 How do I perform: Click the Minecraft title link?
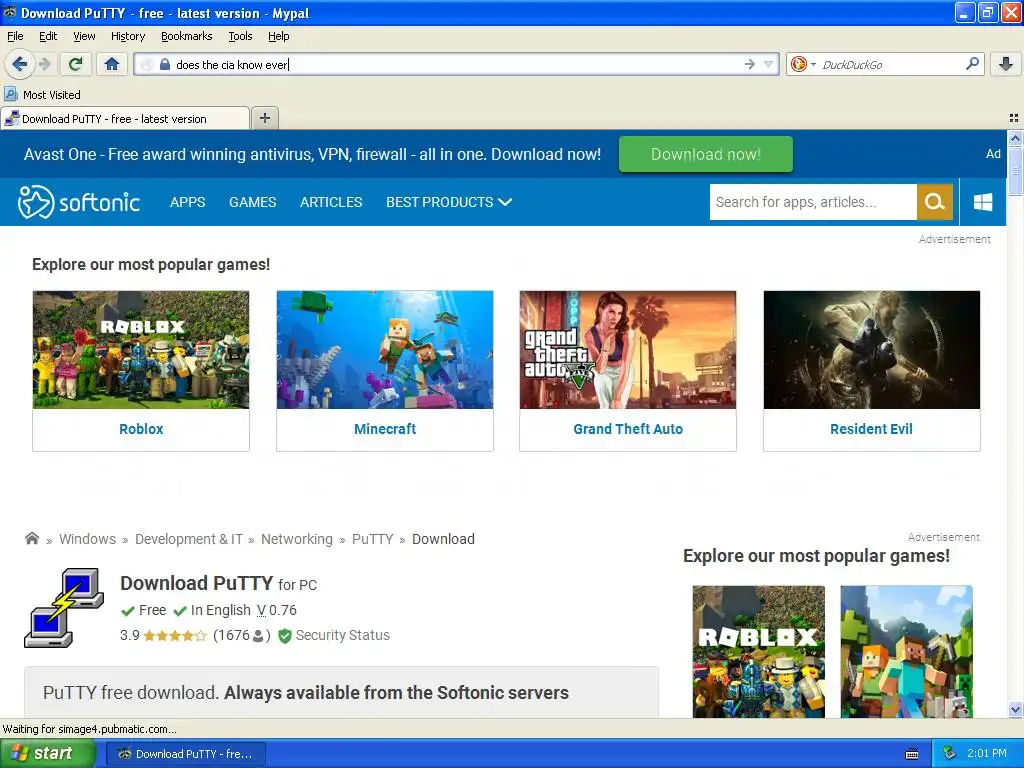coord(385,429)
